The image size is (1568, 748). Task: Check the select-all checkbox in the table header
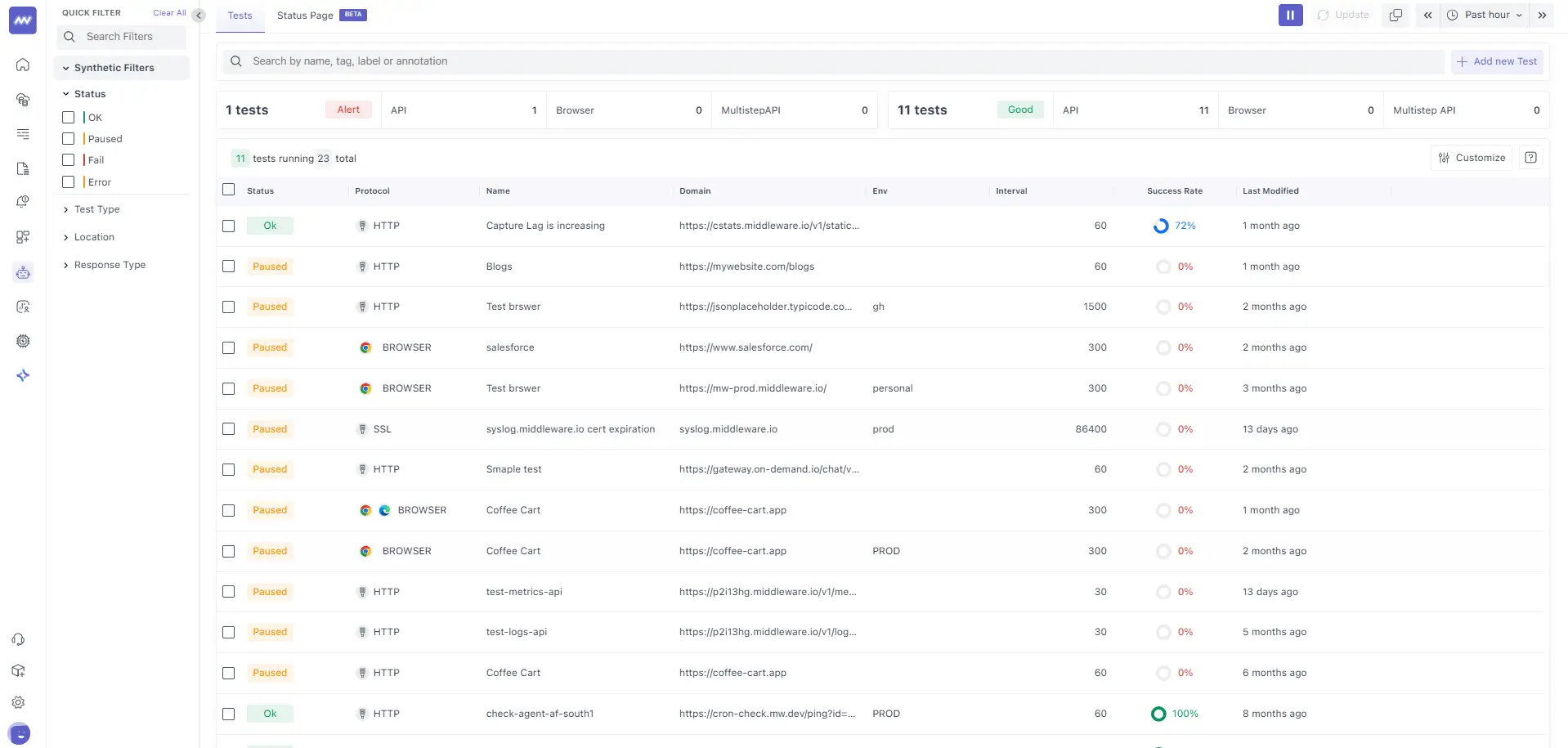point(228,189)
